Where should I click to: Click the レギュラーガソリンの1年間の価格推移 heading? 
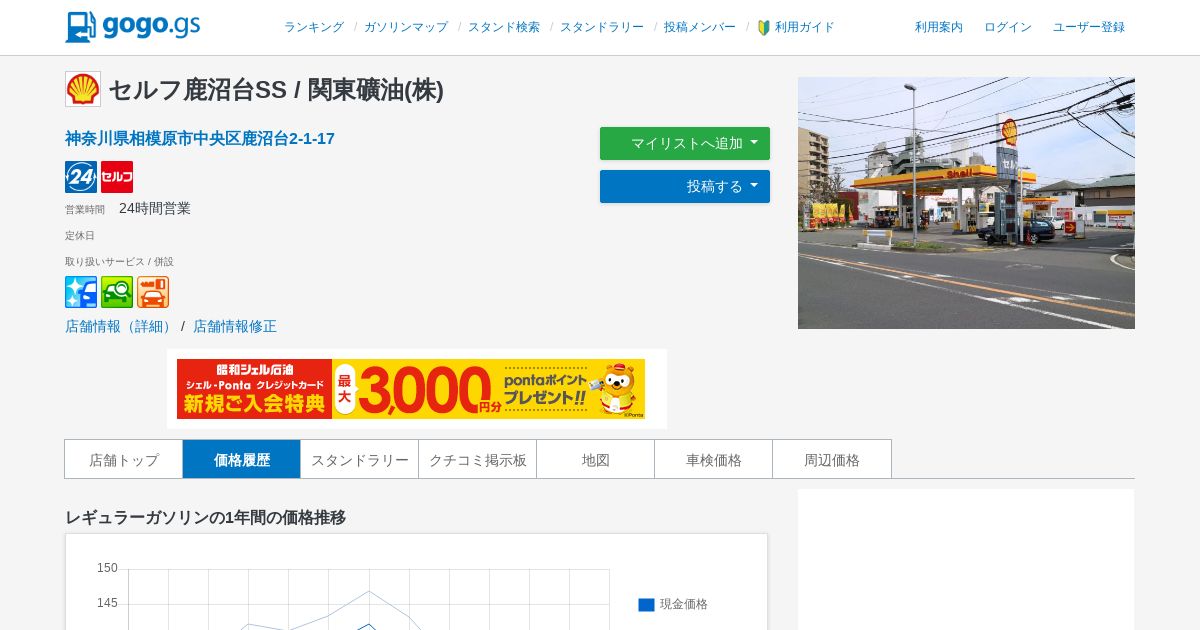(x=205, y=517)
